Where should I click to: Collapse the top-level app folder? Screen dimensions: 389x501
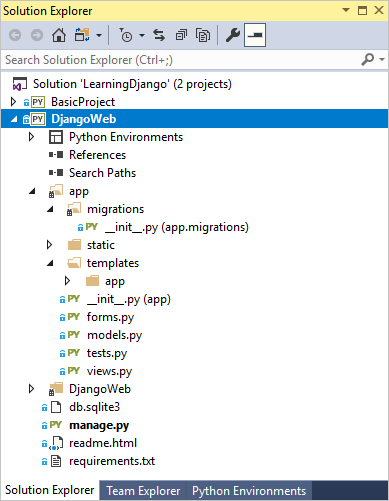pyautogui.click(x=32, y=191)
